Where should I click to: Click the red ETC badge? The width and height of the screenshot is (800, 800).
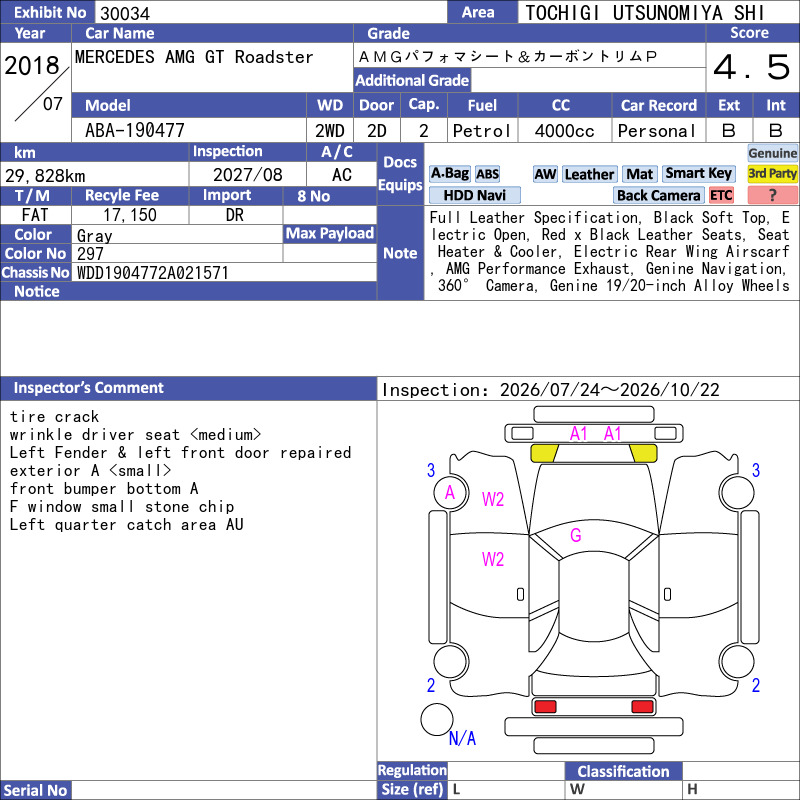pos(721,195)
